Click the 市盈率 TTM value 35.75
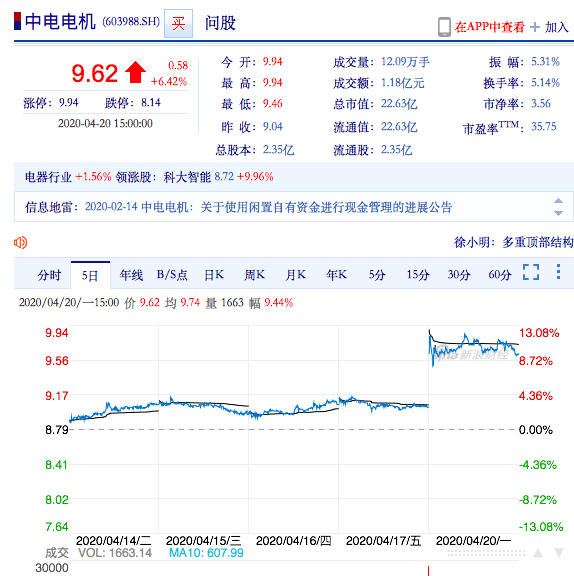 click(544, 127)
